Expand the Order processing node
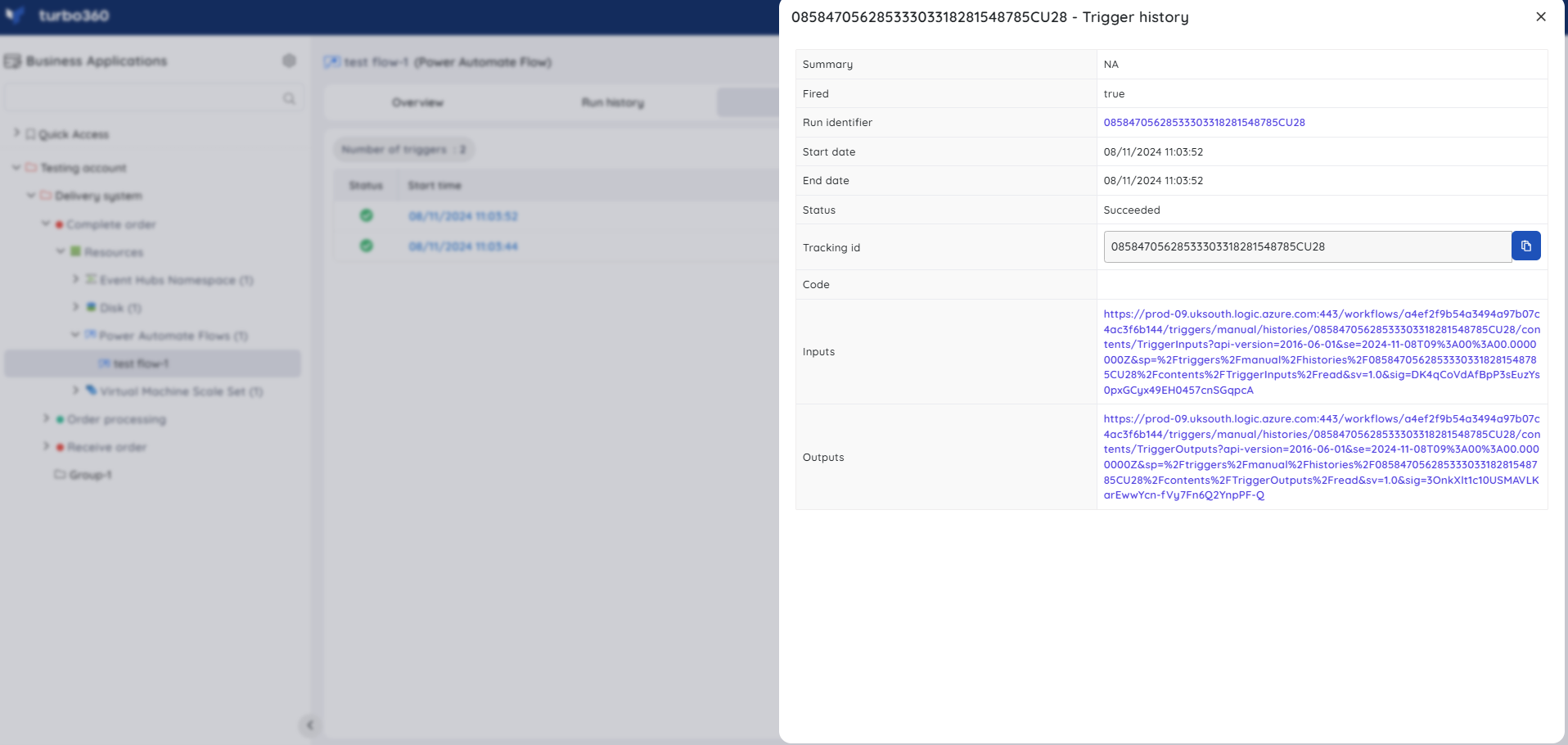Image resolution: width=1568 pixels, height=745 pixels. click(46, 418)
